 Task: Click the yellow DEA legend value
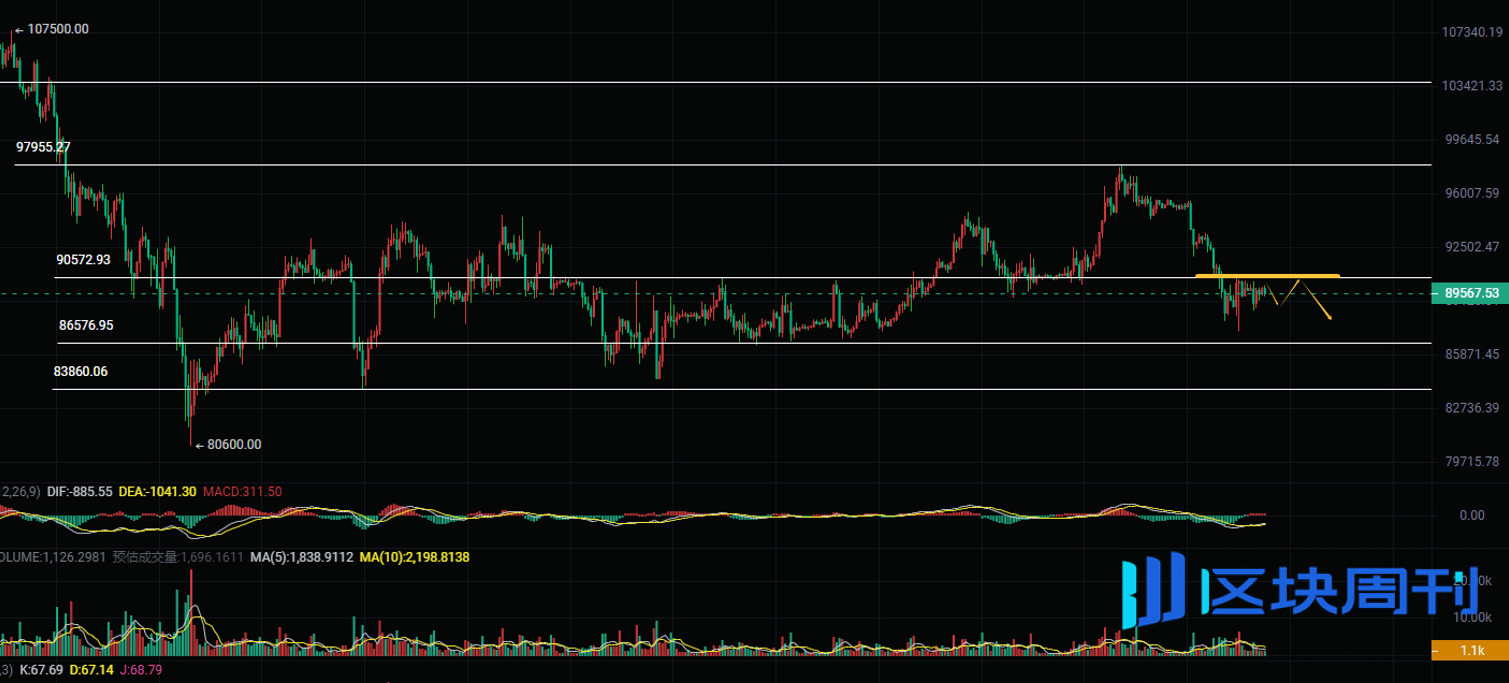coord(157,492)
